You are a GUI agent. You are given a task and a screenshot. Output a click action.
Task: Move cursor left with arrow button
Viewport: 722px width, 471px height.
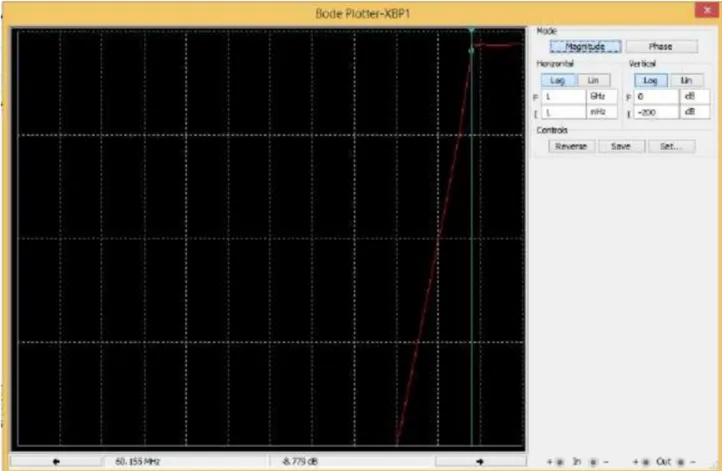56,461
